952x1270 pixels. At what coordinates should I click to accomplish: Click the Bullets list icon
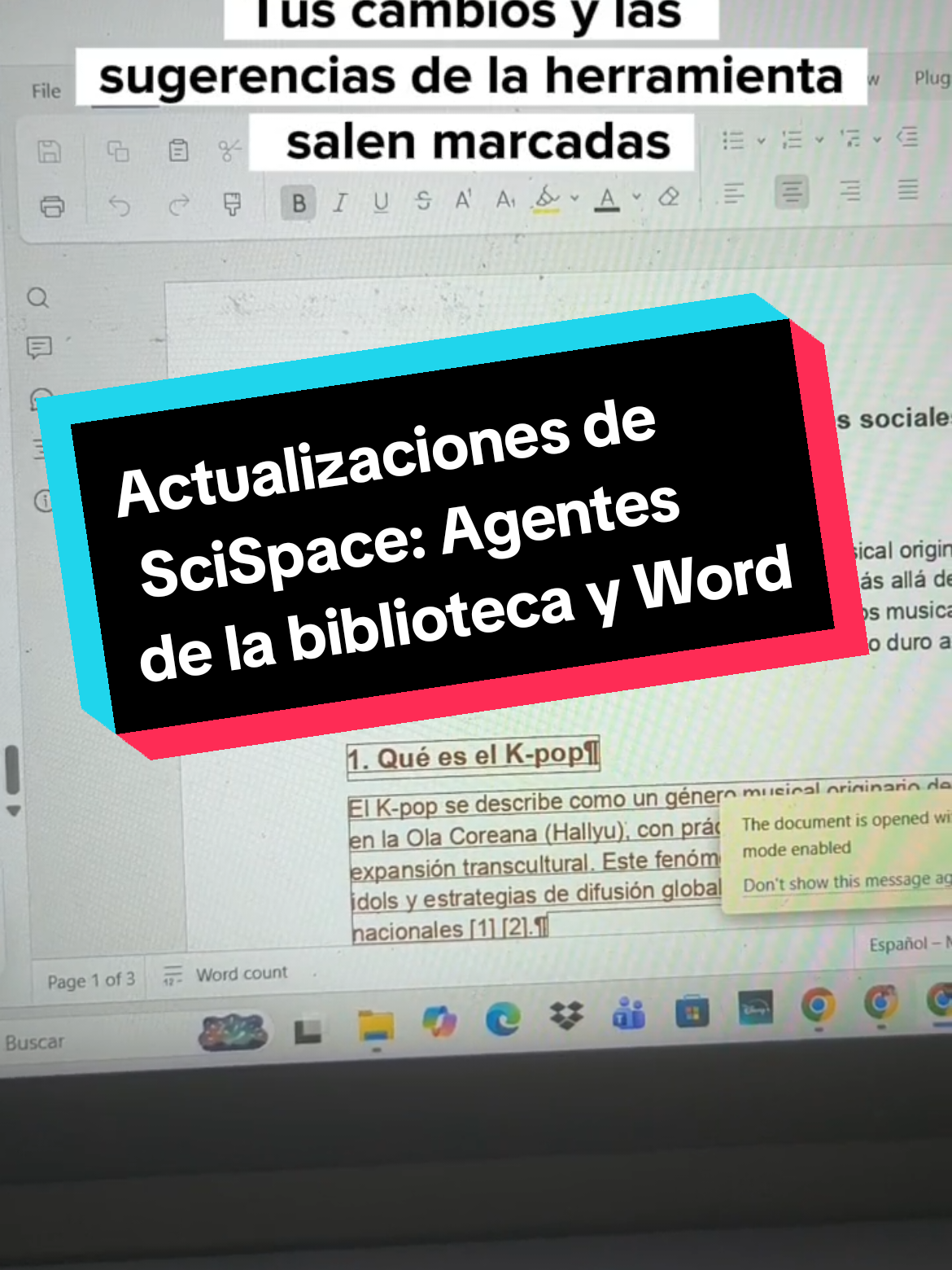(x=734, y=140)
